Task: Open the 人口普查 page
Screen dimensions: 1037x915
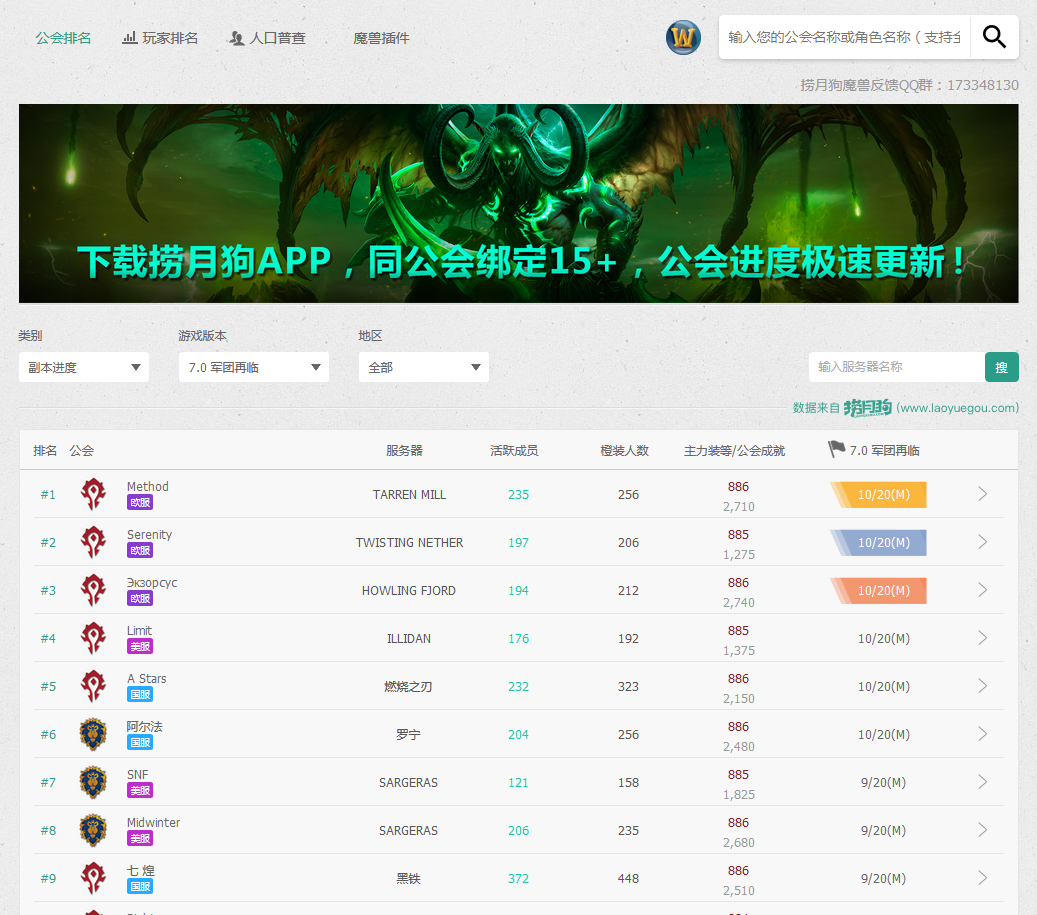Action: point(278,38)
